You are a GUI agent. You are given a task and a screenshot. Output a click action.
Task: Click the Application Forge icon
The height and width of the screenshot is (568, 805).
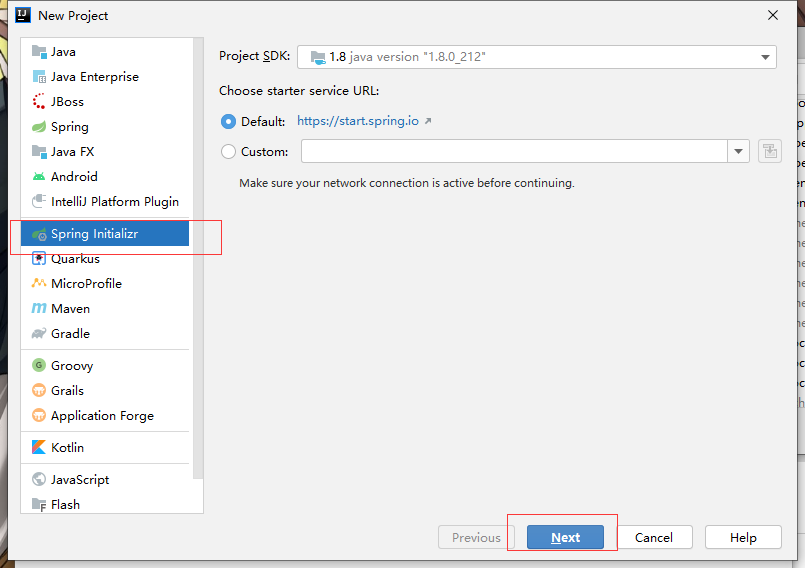[x=39, y=415]
